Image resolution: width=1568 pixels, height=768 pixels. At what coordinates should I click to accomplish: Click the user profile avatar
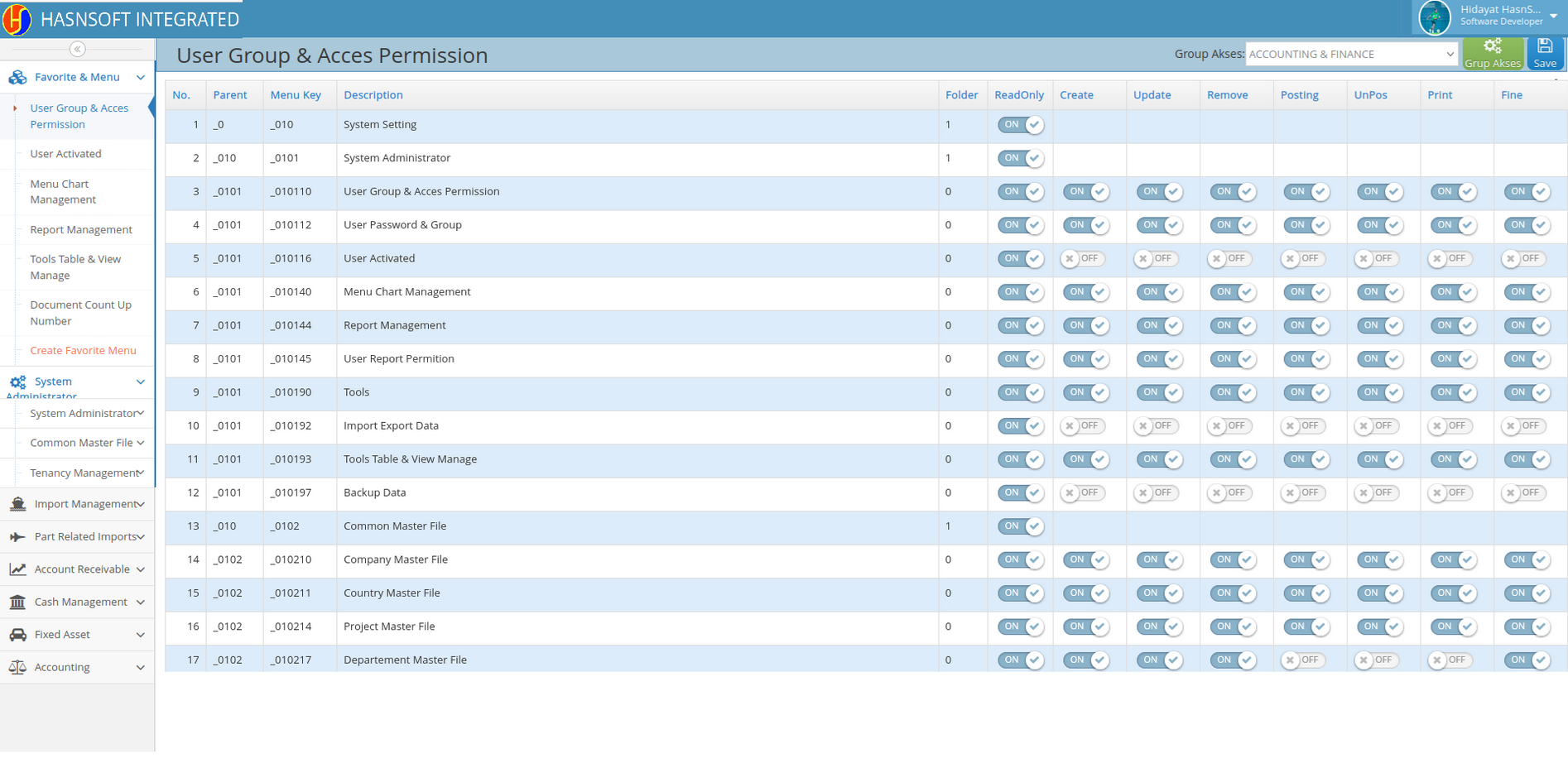[1434, 17]
